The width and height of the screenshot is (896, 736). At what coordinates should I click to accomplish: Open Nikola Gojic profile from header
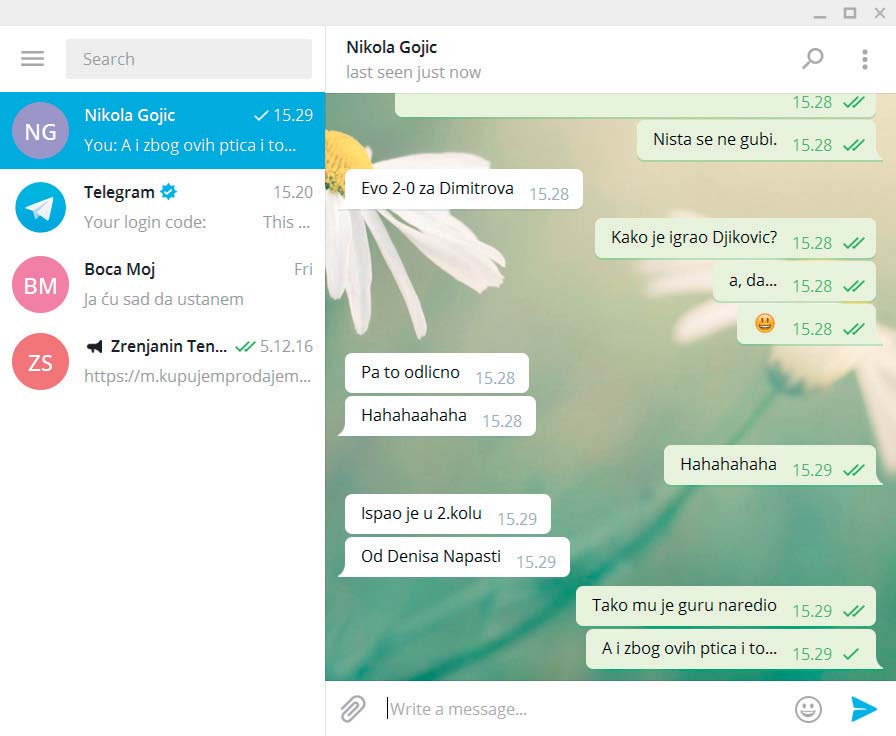pos(391,47)
